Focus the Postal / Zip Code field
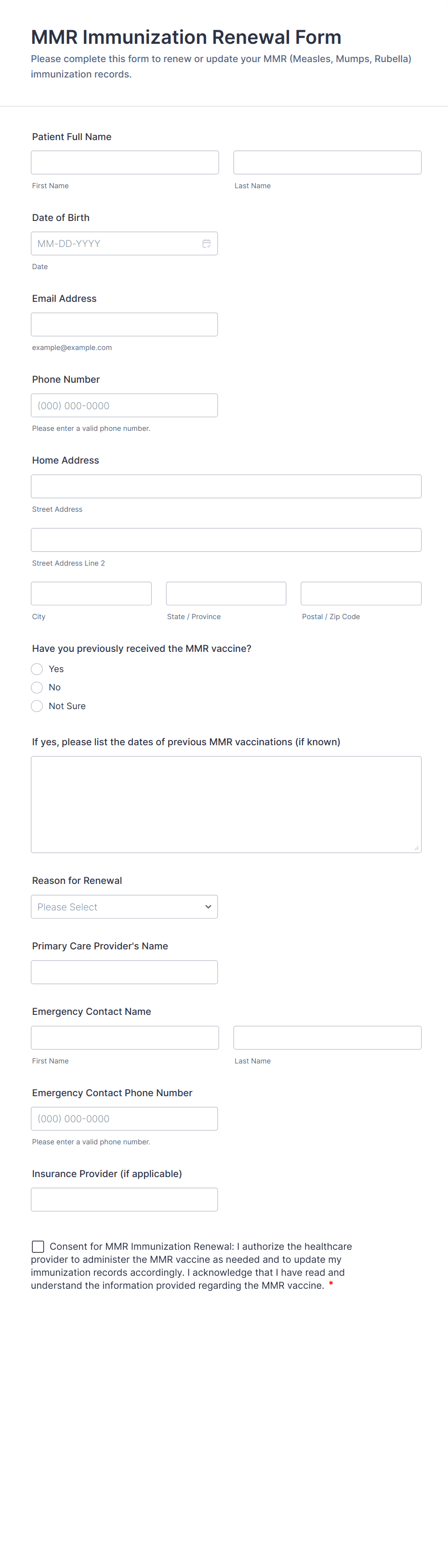The height and width of the screenshot is (1568, 448). pyautogui.click(x=361, y=594)
